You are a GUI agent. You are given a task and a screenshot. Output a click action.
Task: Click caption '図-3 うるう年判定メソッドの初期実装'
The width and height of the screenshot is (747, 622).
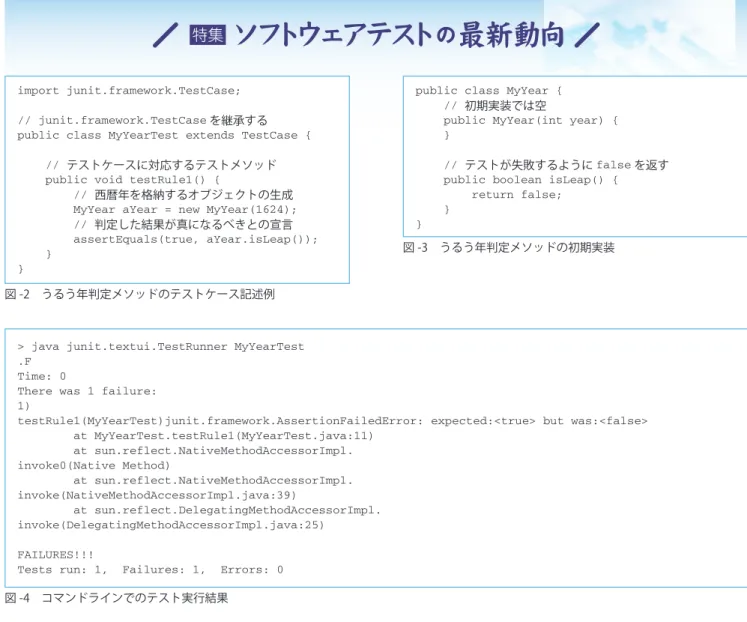click(509, 248)
